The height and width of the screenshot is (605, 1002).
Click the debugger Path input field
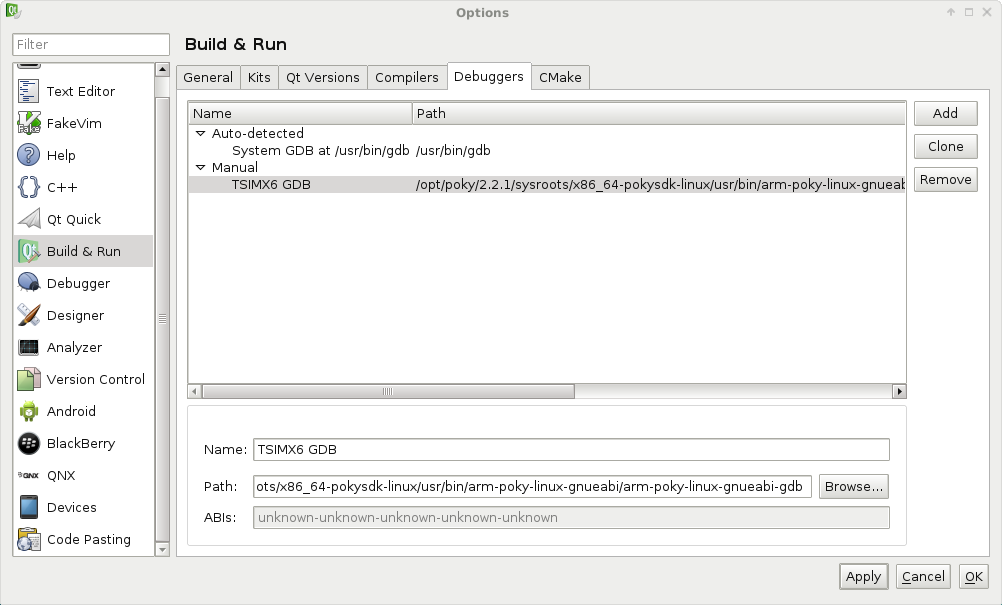pyautogui.click(x=532, y=486)
